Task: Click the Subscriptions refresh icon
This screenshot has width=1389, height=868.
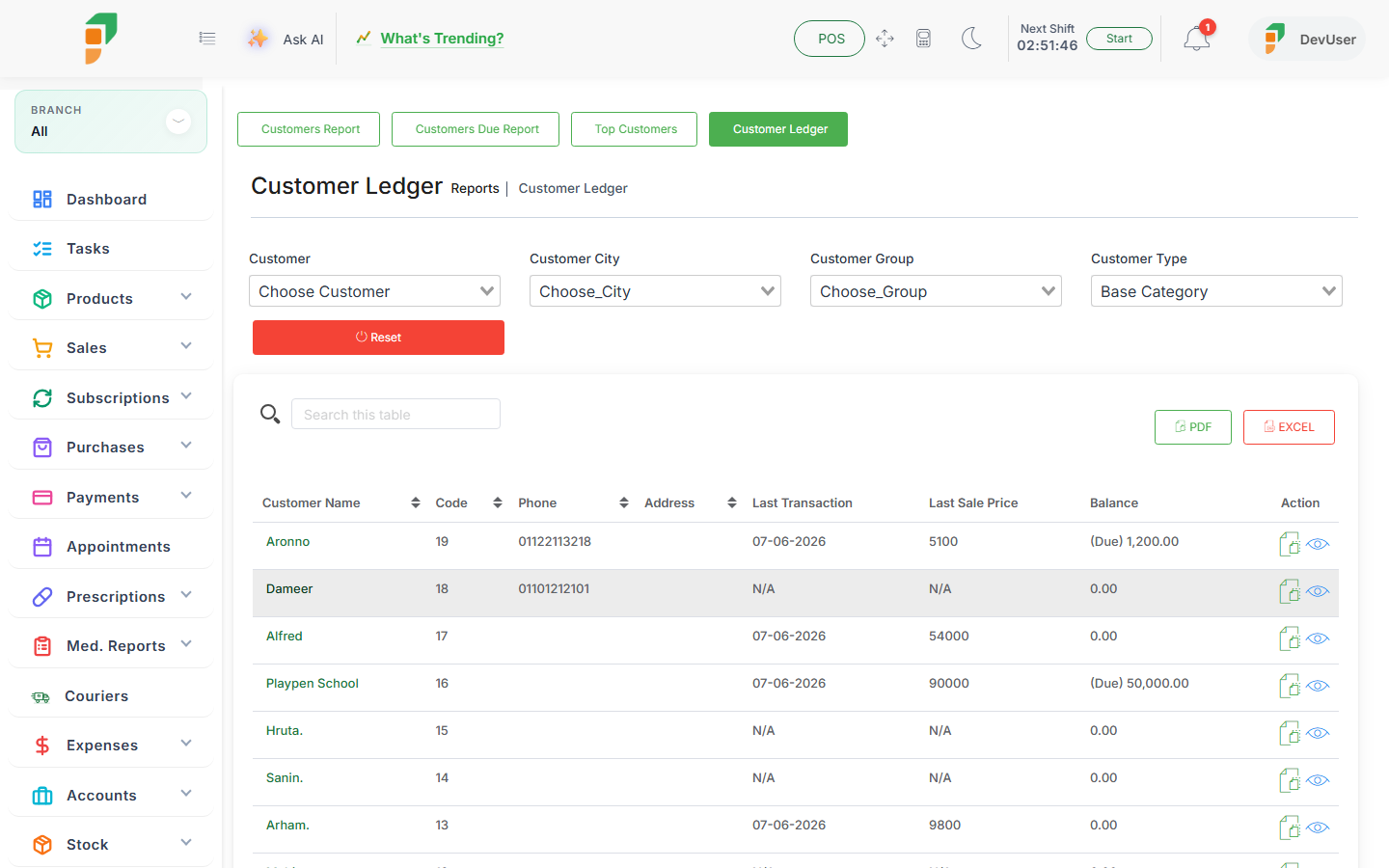Action: pos(42,398)
